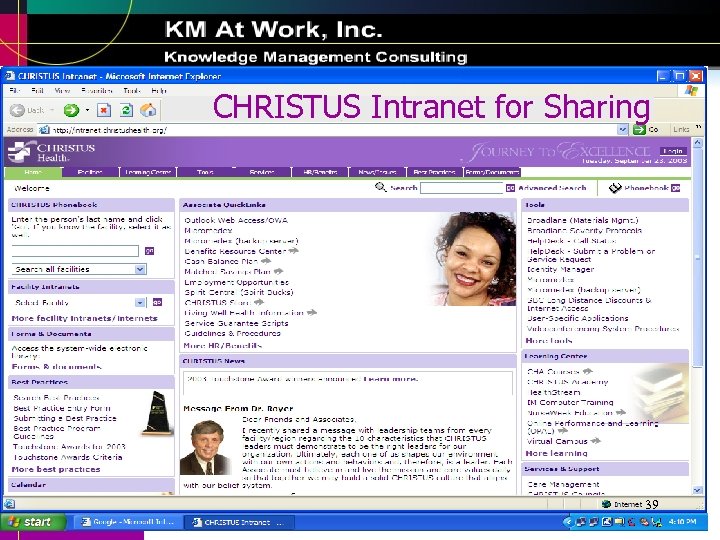Image resolution: width=720 pixels, height=540 pixels.
Task: Open the Search all facilities dropdown
Action: click(140, 269)
